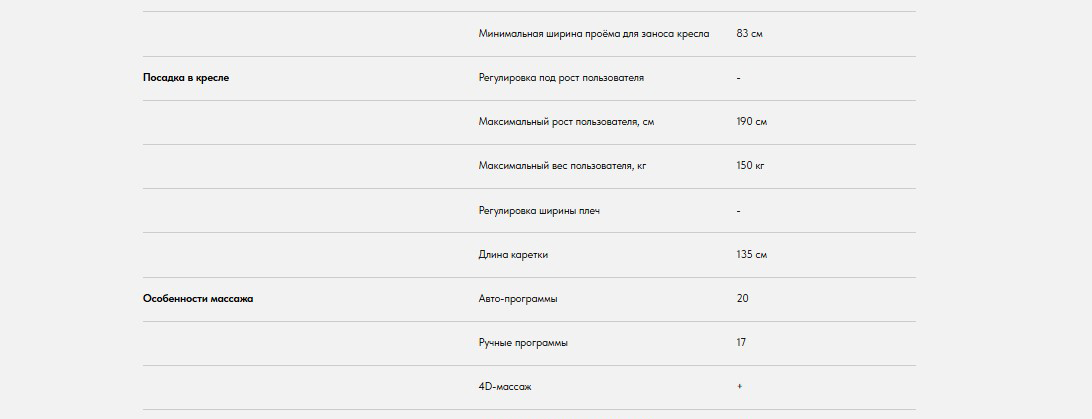This screenshot has width=1092, height=419.
Task: Select the 'Ручные программы' label
Action: [x=523, y=343]
